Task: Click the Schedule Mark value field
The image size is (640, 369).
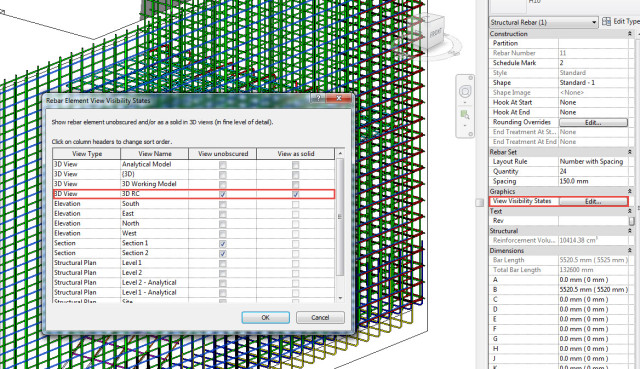Action: click(x=593, y=63)
